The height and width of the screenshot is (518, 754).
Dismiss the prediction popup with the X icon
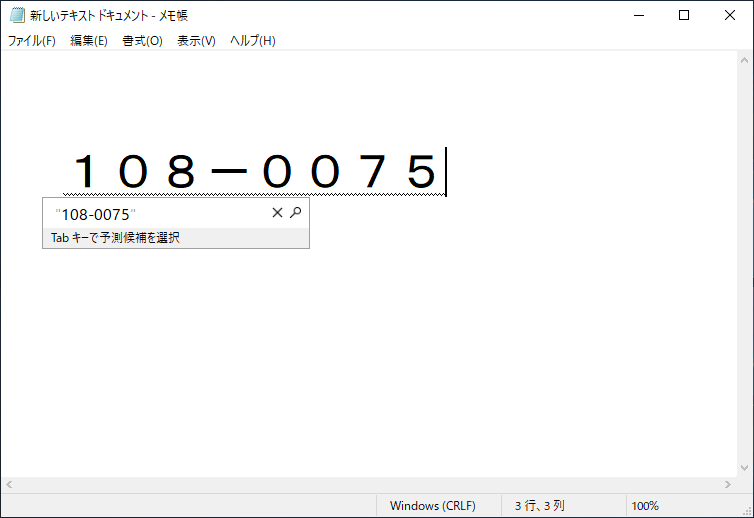pyautogui.click(x=278, y=213)
